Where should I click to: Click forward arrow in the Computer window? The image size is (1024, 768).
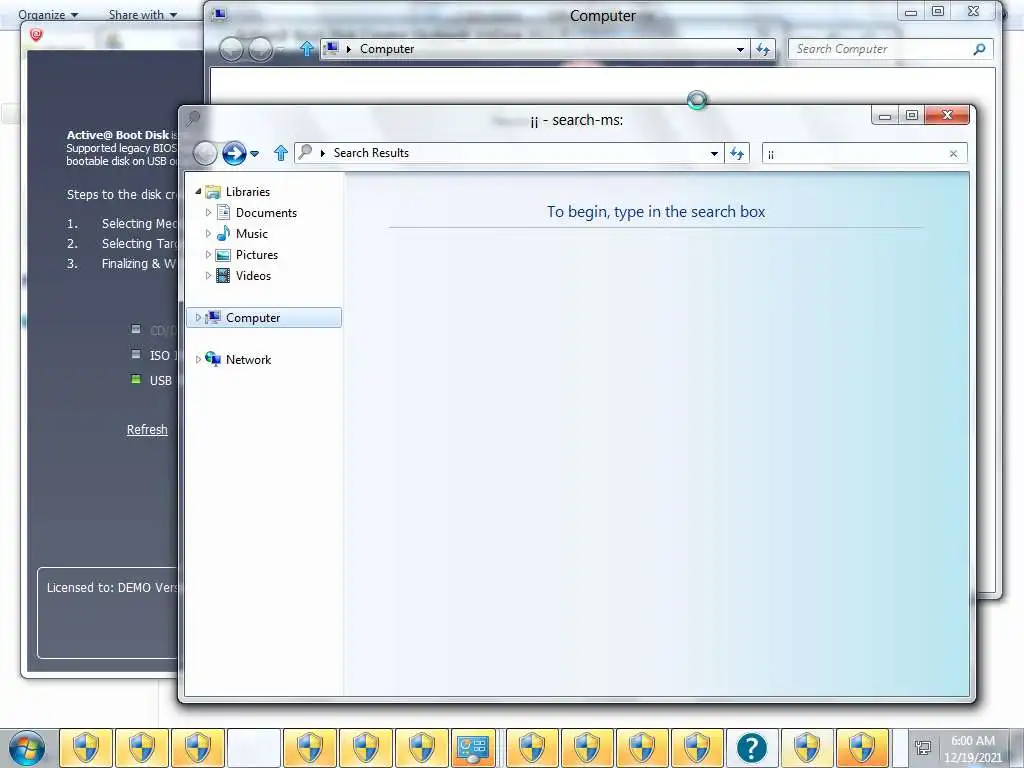coord(261,49)
